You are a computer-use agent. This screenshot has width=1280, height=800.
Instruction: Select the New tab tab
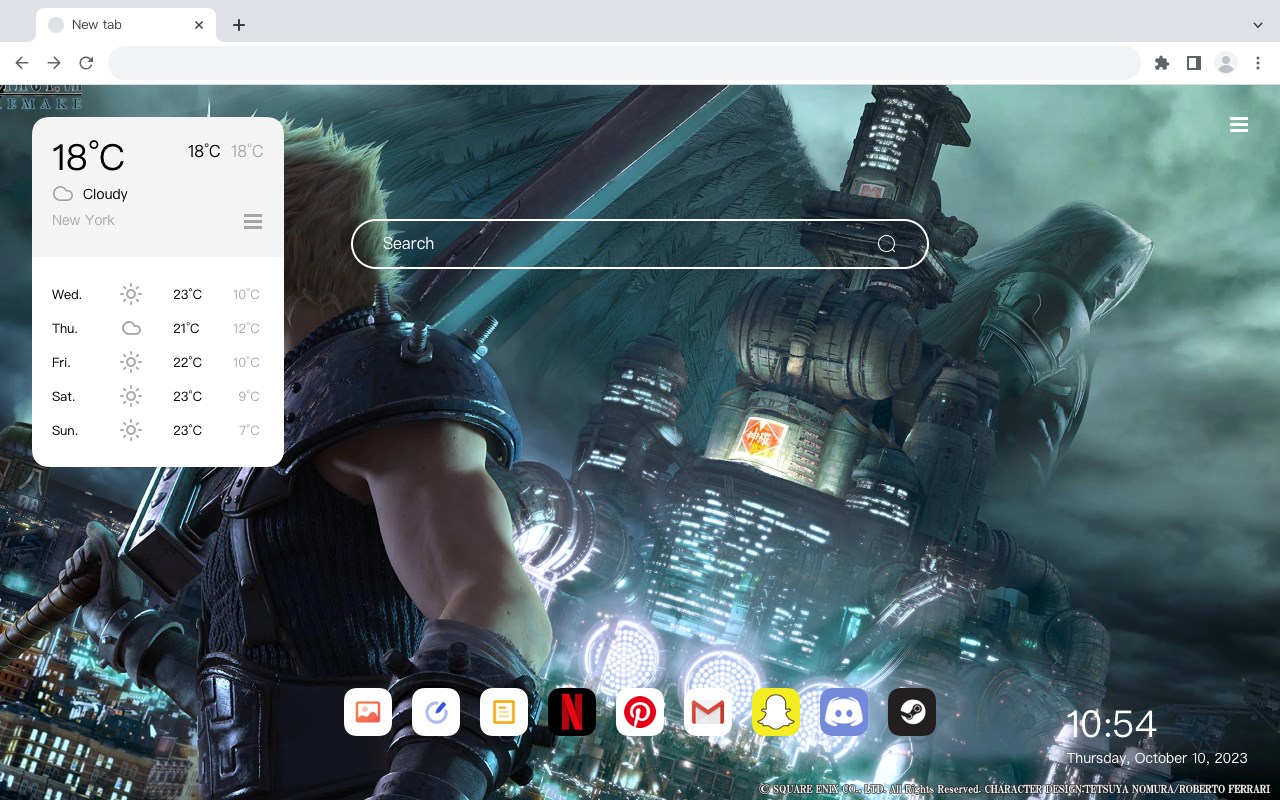tap(125, 25)
